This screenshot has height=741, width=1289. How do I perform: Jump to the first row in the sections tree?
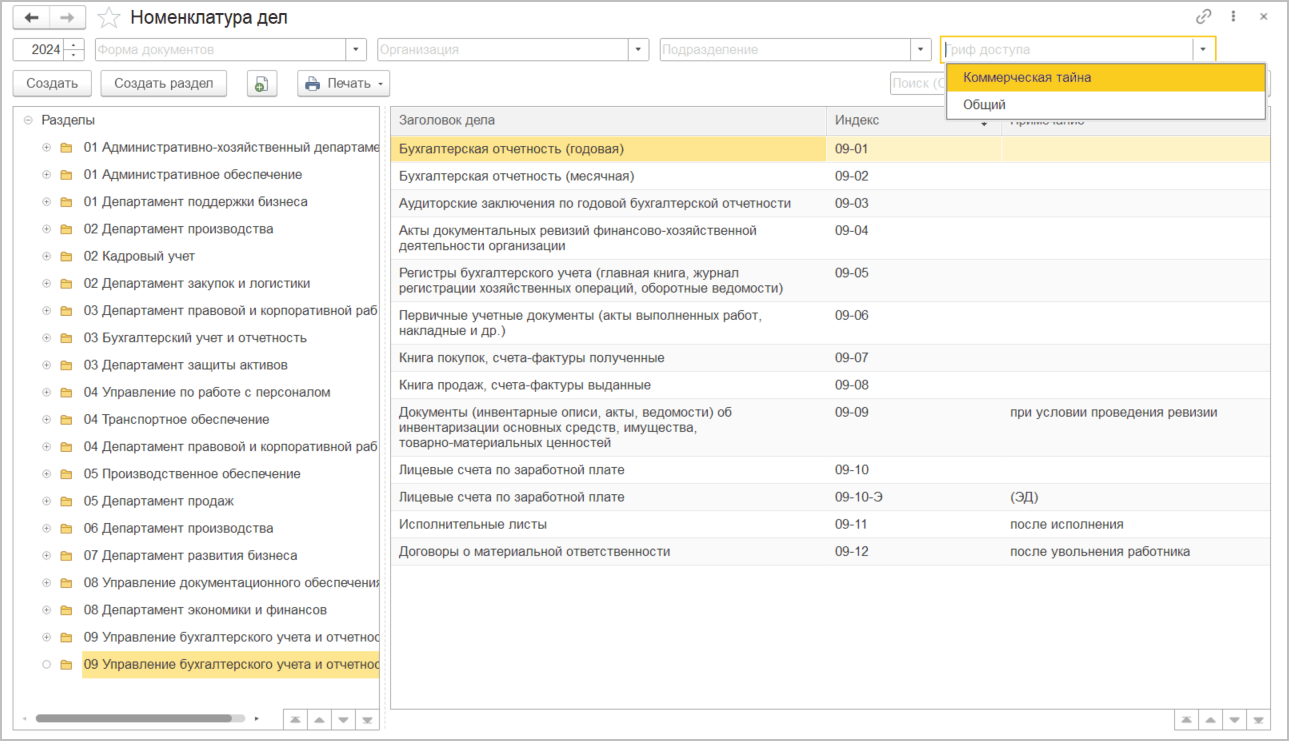(295, 720)
